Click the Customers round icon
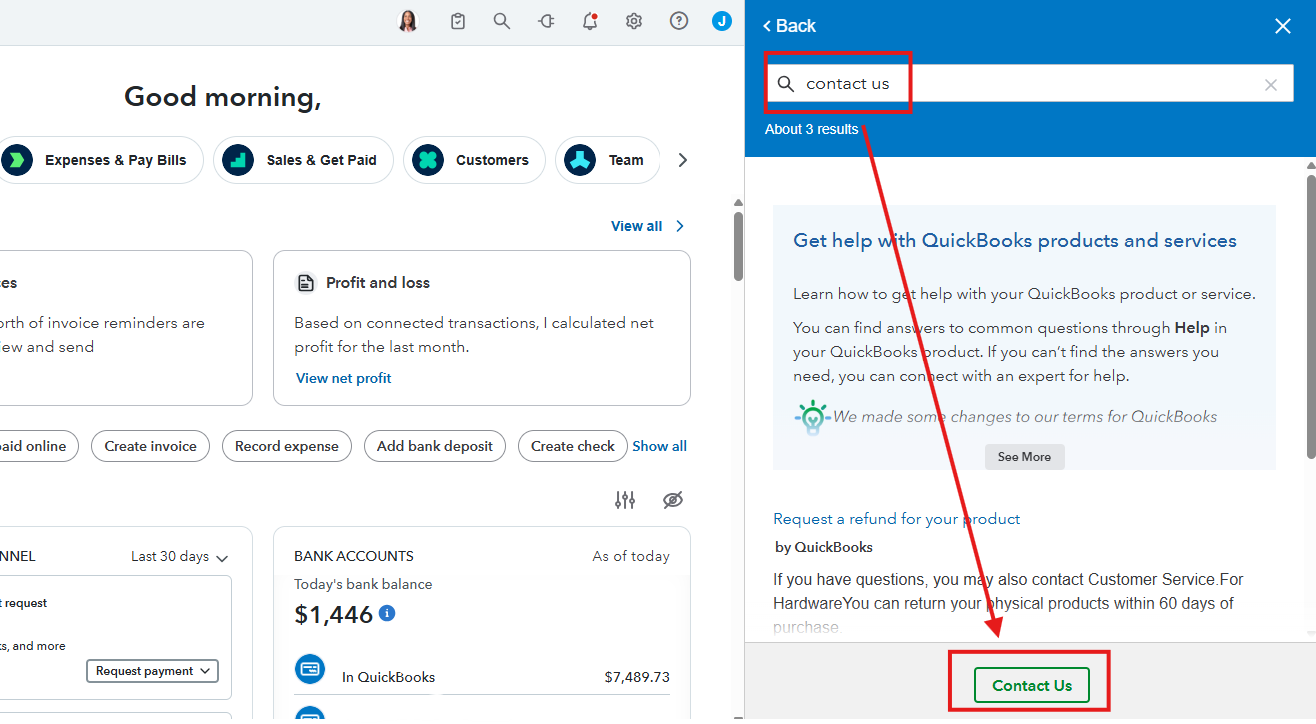Image resolution: width=1316 pixels, height=724 pixels. (428, 160)
